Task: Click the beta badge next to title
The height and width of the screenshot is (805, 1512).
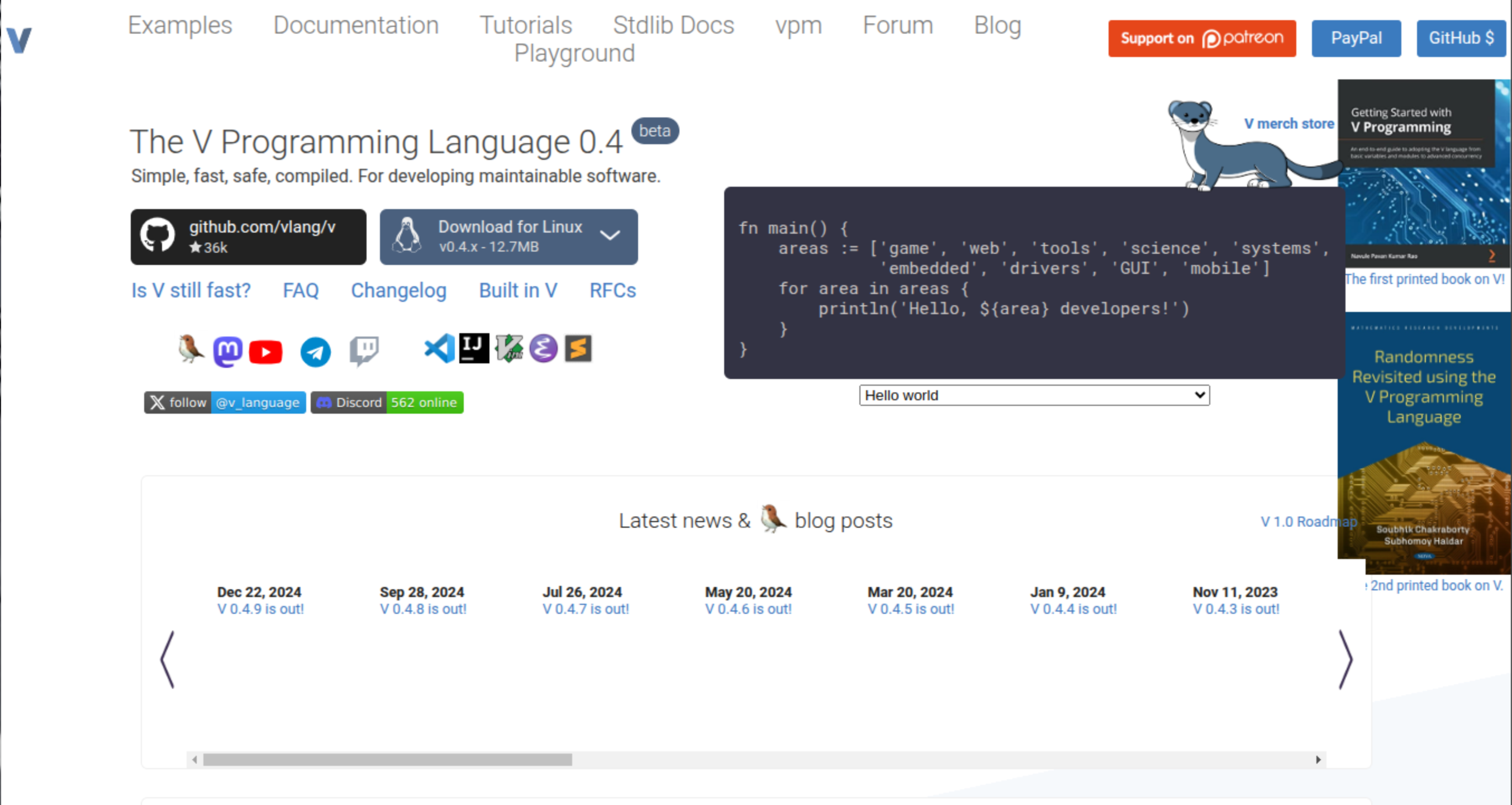Action: point(655,130)
